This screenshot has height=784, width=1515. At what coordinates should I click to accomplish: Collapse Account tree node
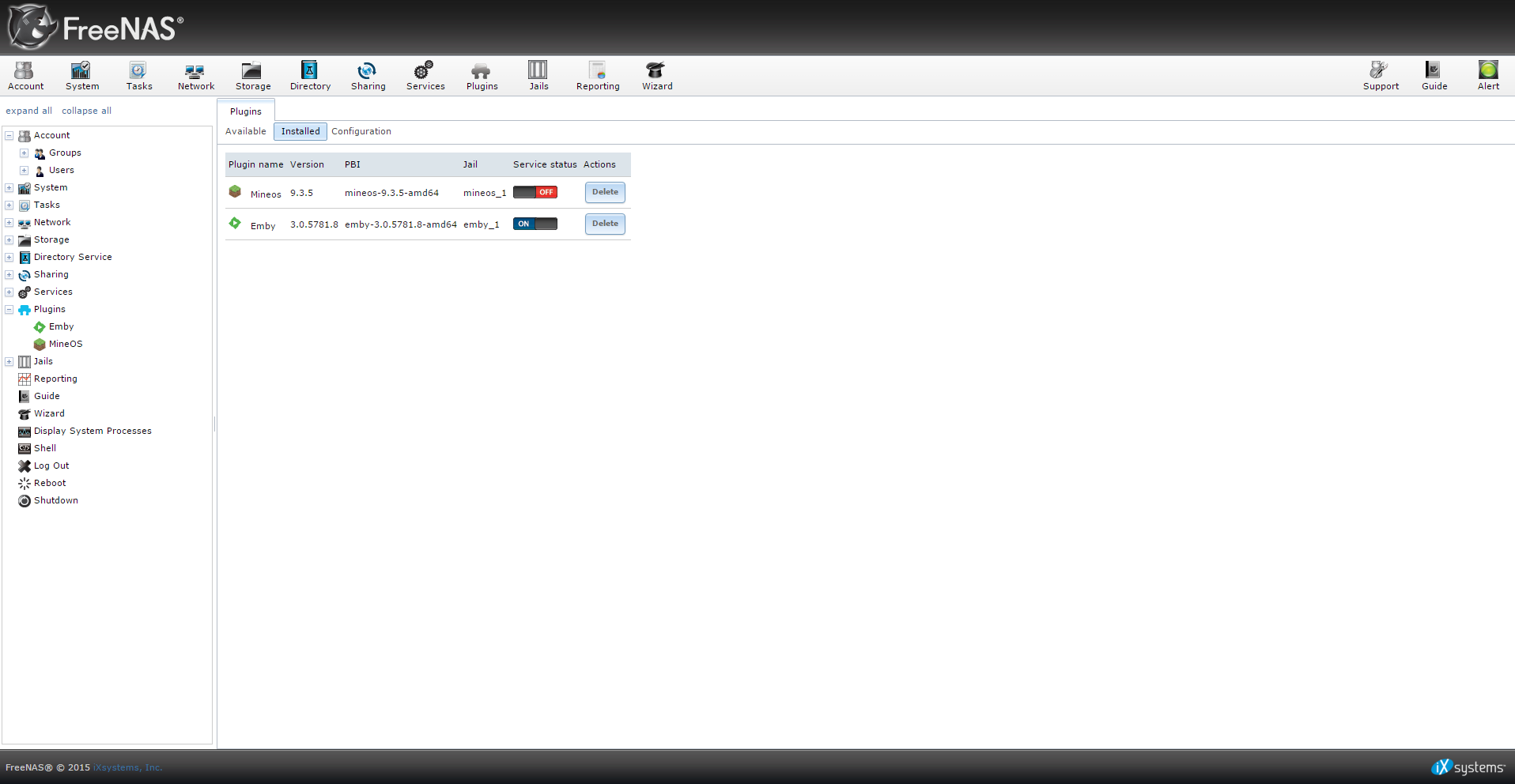[x=9, y=136]
